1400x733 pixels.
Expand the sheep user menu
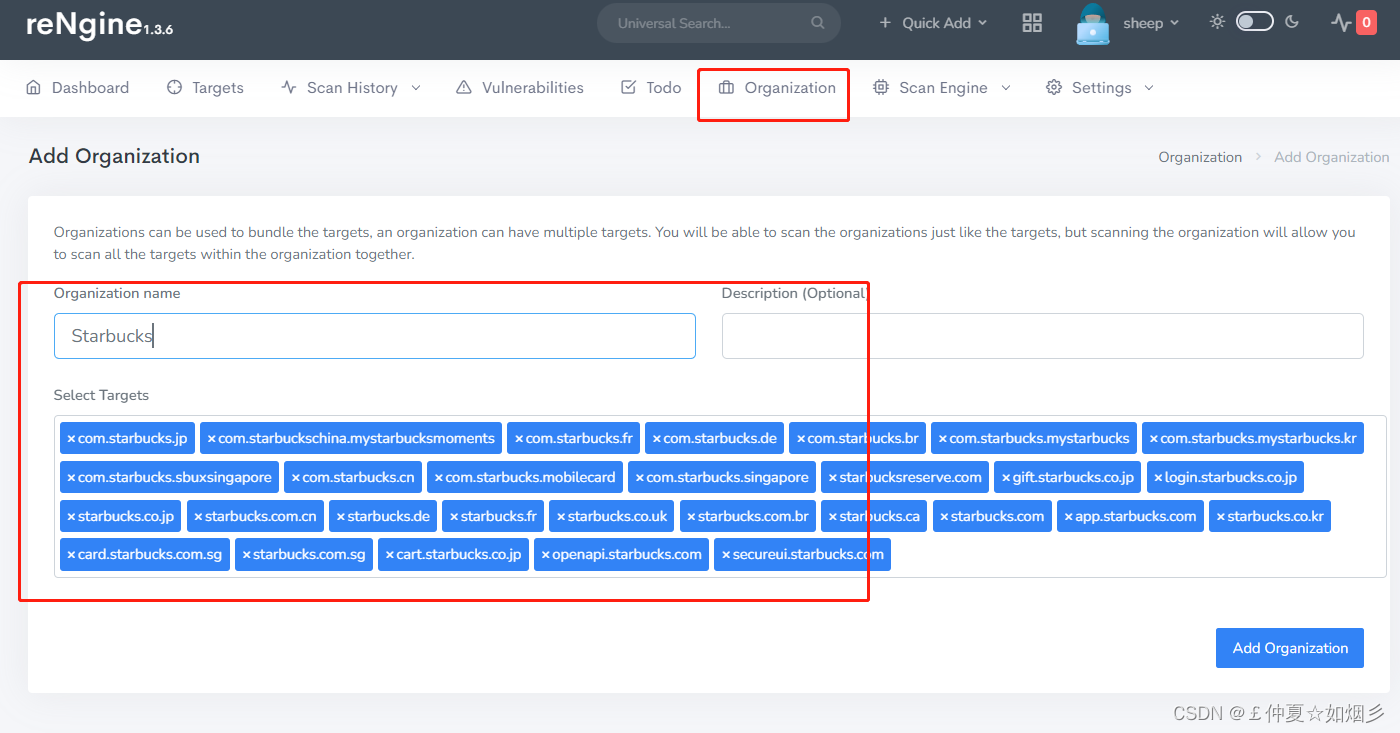1151,23
